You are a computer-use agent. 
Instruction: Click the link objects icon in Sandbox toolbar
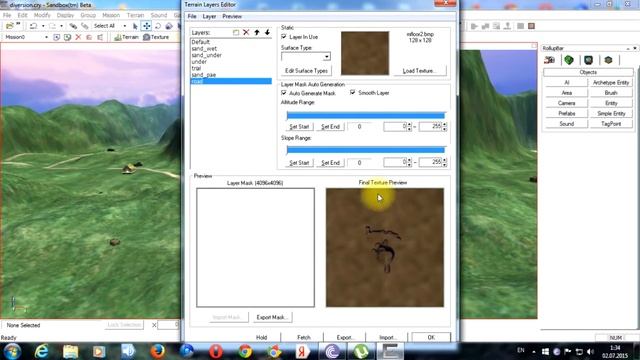coord(73,26)
